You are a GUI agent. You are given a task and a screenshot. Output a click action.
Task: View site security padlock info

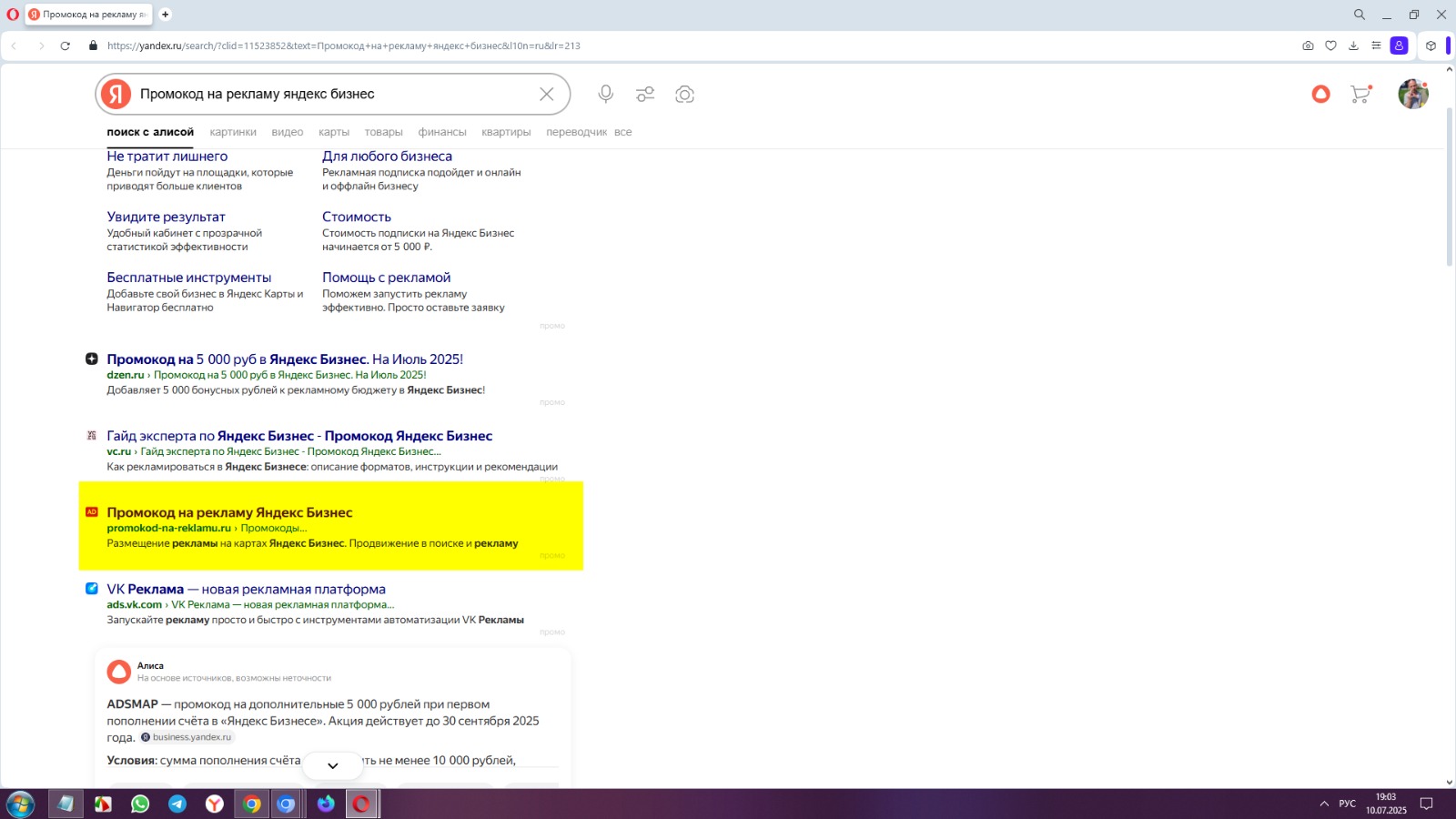93,45
